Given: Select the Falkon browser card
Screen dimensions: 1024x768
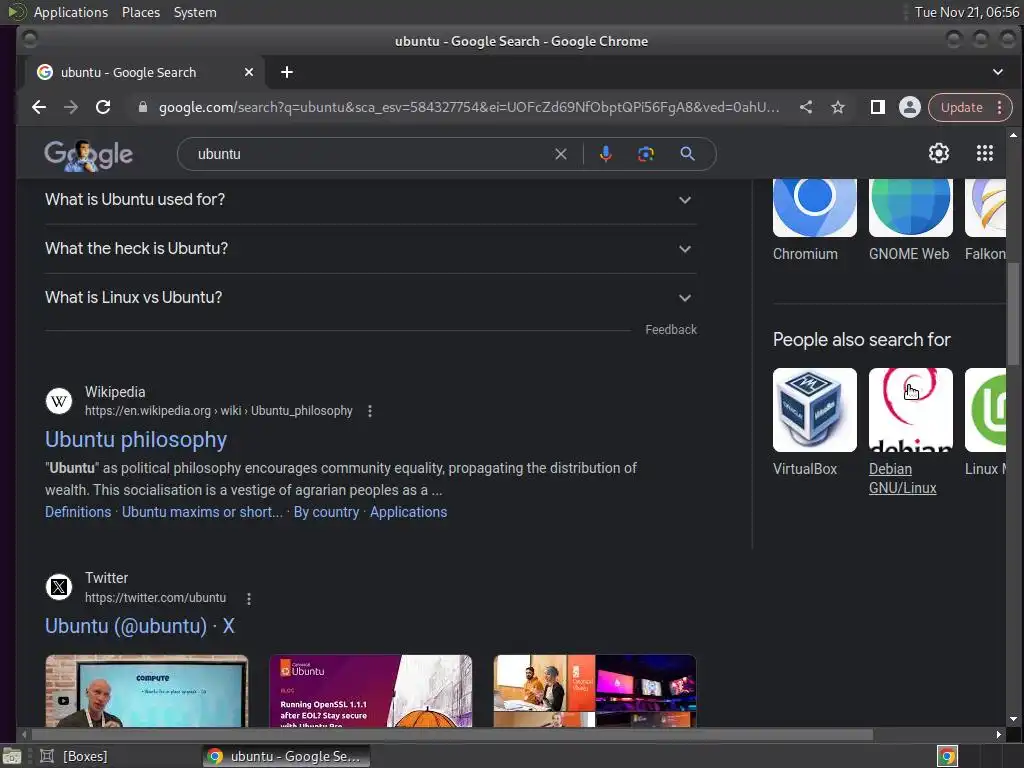Looking at the screenshot, I should click(x=985, y=221).
